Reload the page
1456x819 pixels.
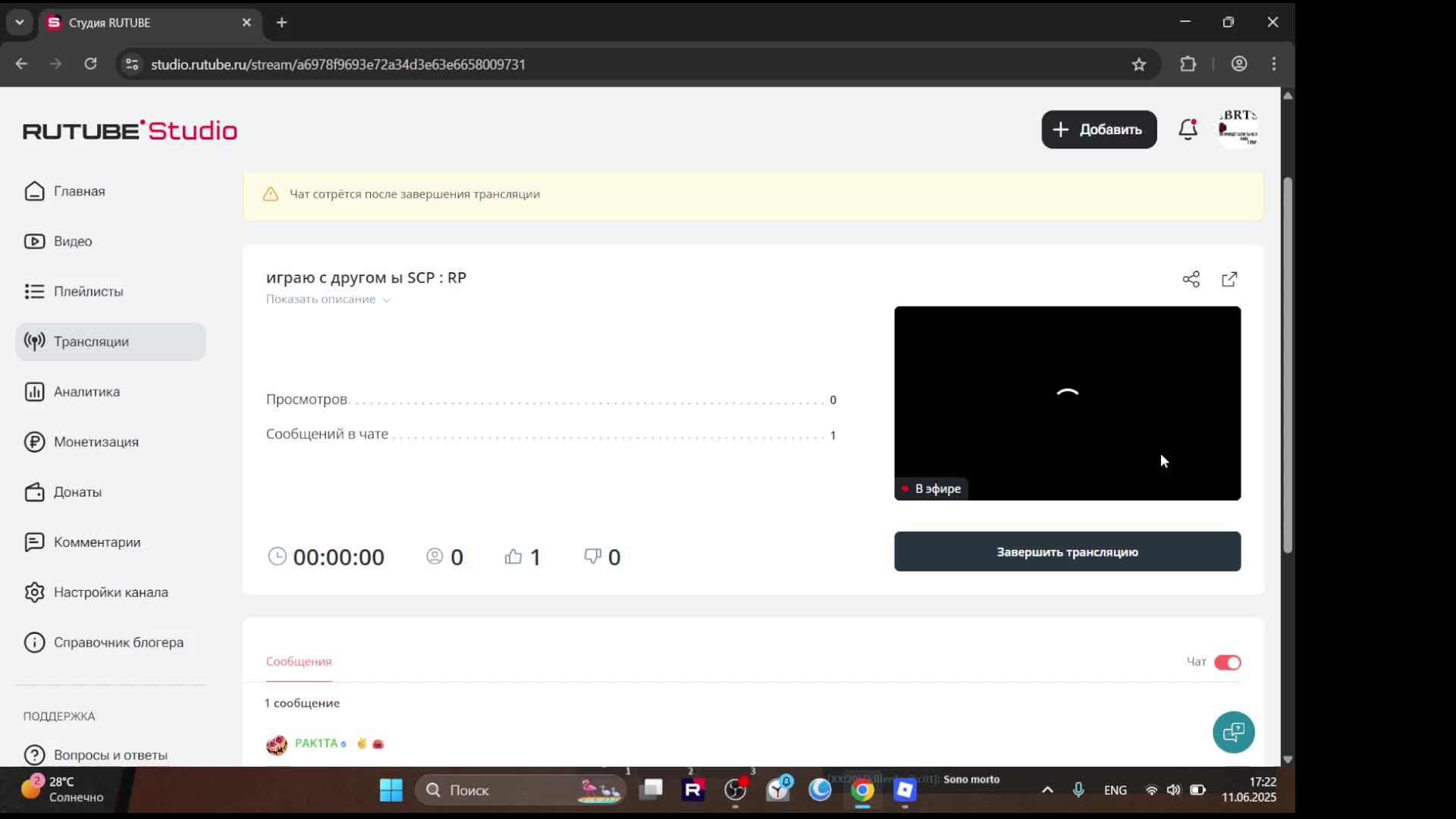(90, 64)
